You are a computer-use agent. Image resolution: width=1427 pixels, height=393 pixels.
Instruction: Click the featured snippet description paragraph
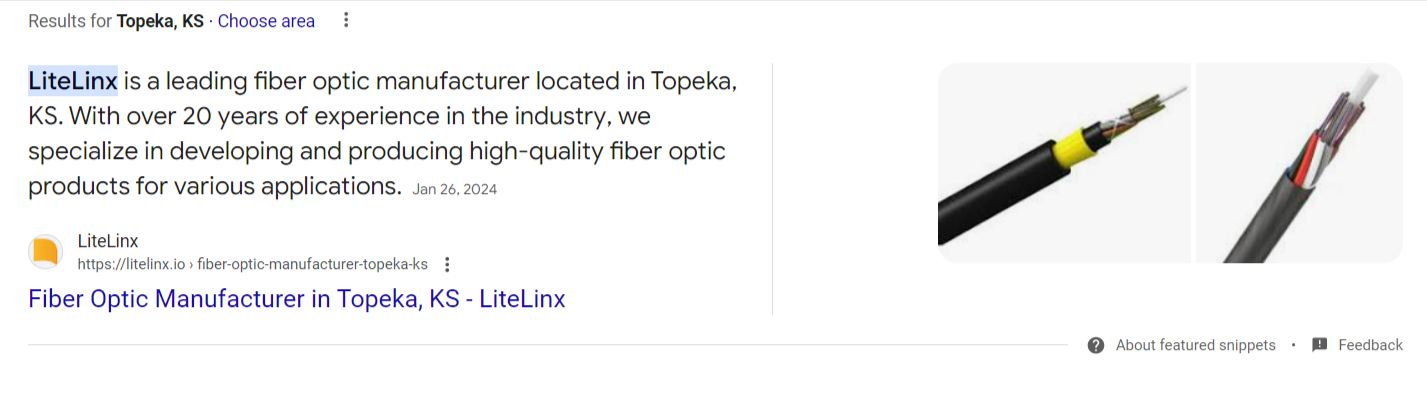[x=383, y=133]
